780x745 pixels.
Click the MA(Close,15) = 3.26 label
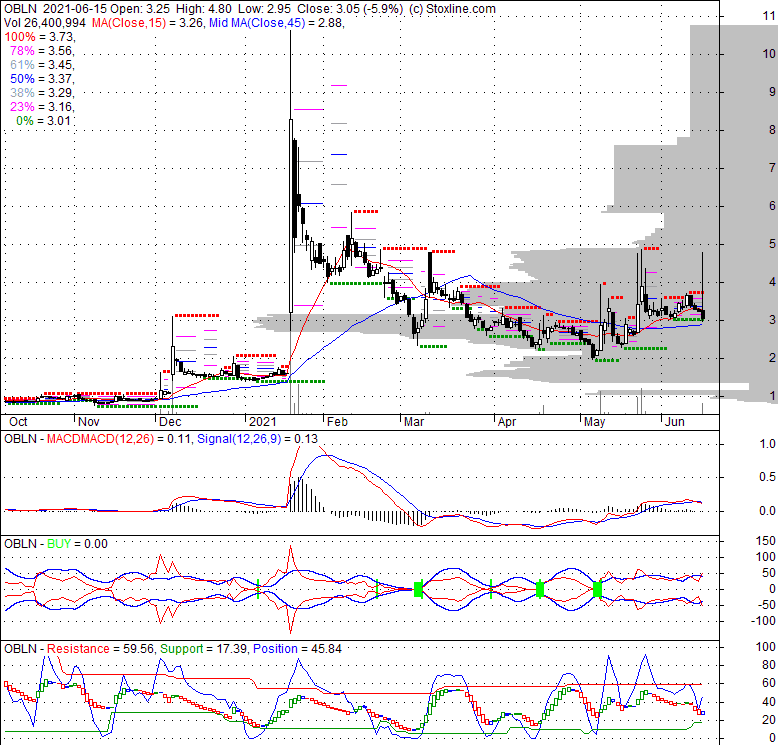148,22
